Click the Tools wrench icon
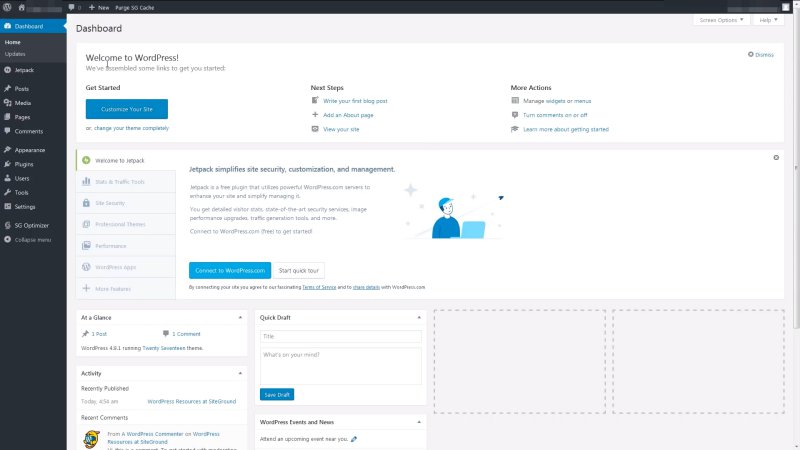 (7, 192)
